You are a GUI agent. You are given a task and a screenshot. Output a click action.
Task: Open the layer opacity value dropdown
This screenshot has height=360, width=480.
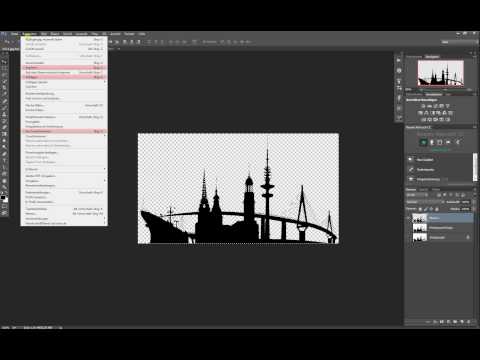[465, 202]
